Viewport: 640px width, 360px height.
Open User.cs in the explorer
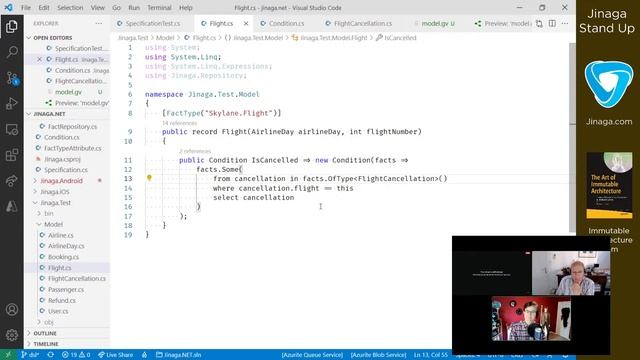pyautogui.click(x=58, y=311)
